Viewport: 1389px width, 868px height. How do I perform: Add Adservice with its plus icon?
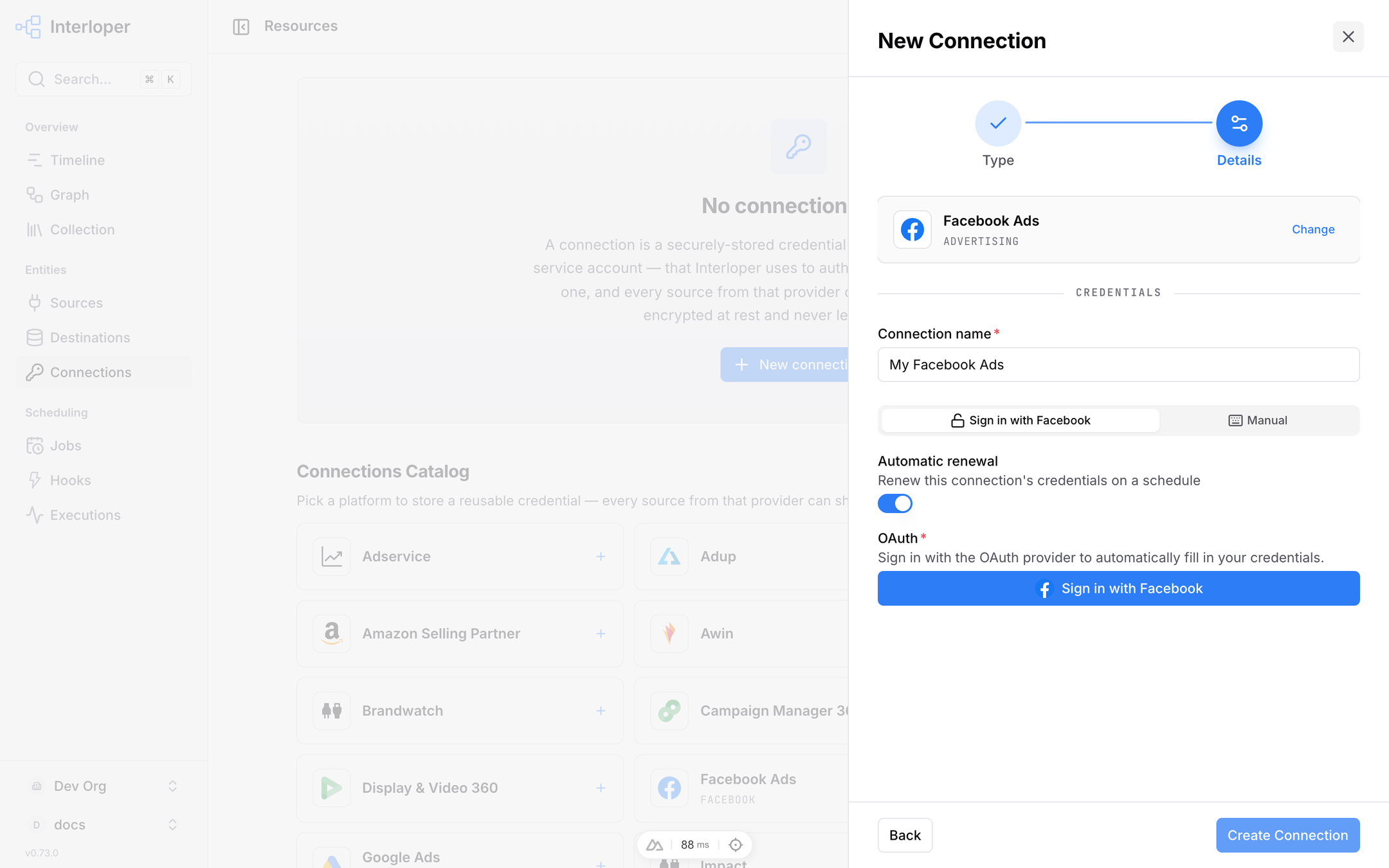601,556
